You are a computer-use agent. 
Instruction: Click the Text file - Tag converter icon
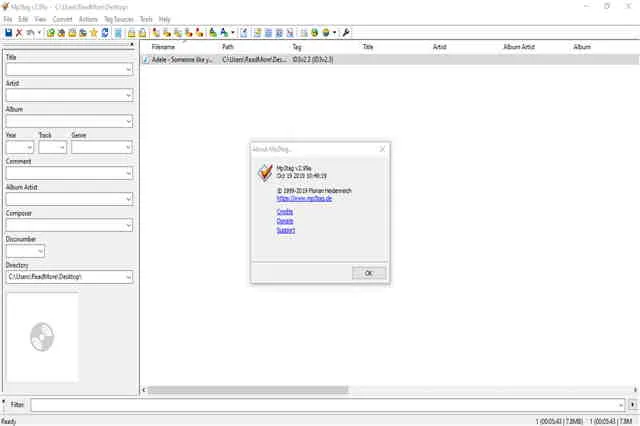tap(189, 33)
